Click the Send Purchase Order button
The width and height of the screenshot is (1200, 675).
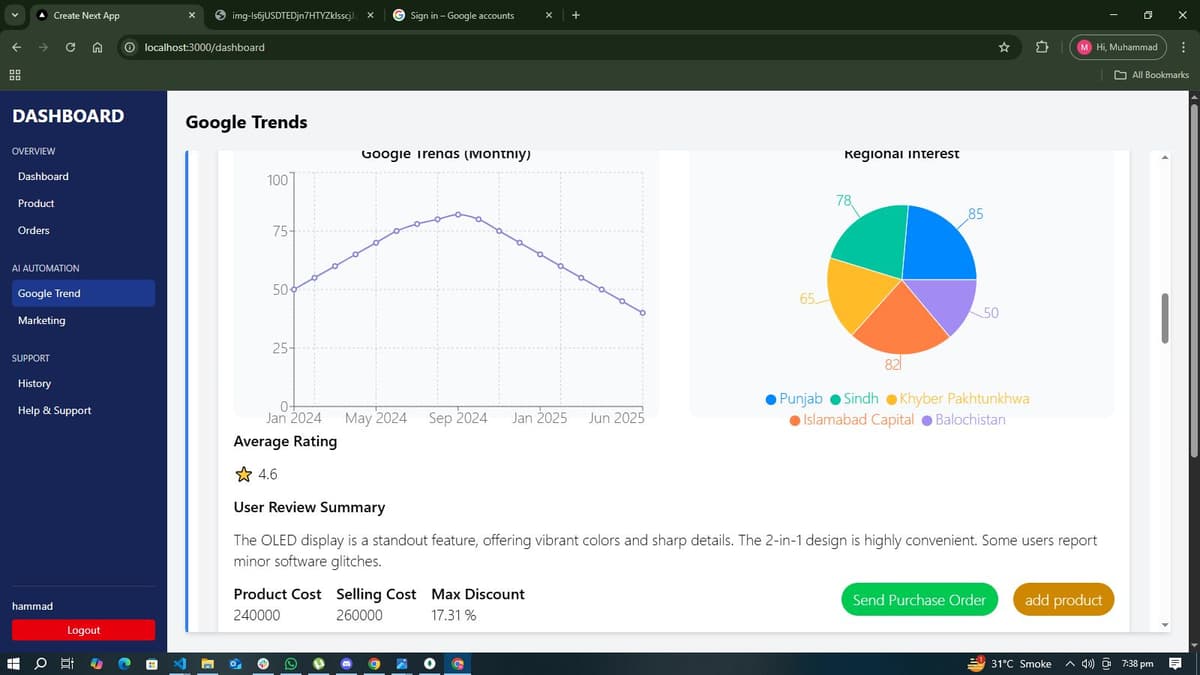point(918,599)
